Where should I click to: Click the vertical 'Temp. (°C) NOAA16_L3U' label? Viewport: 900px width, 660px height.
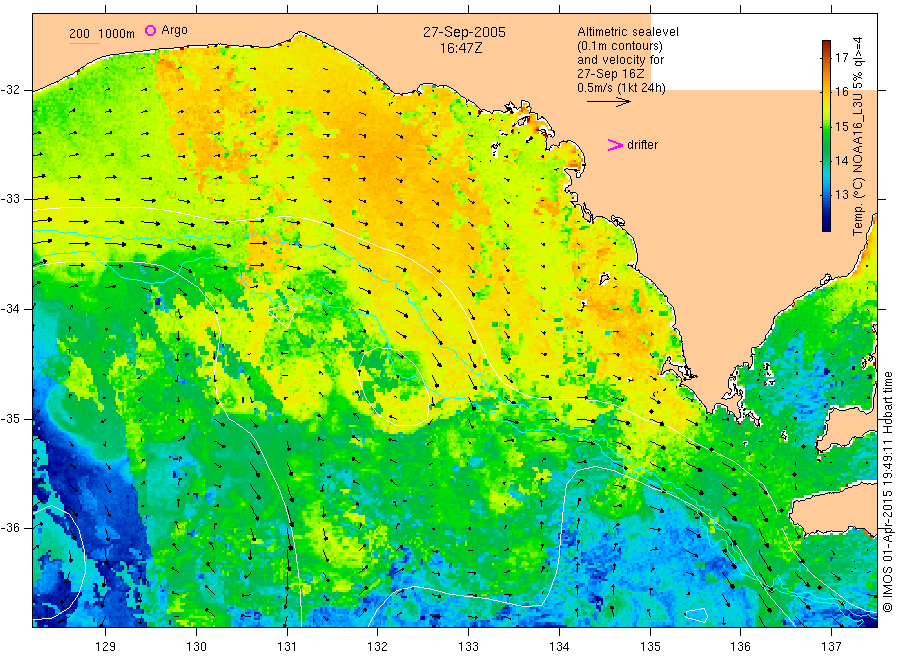tap(858, 136)
